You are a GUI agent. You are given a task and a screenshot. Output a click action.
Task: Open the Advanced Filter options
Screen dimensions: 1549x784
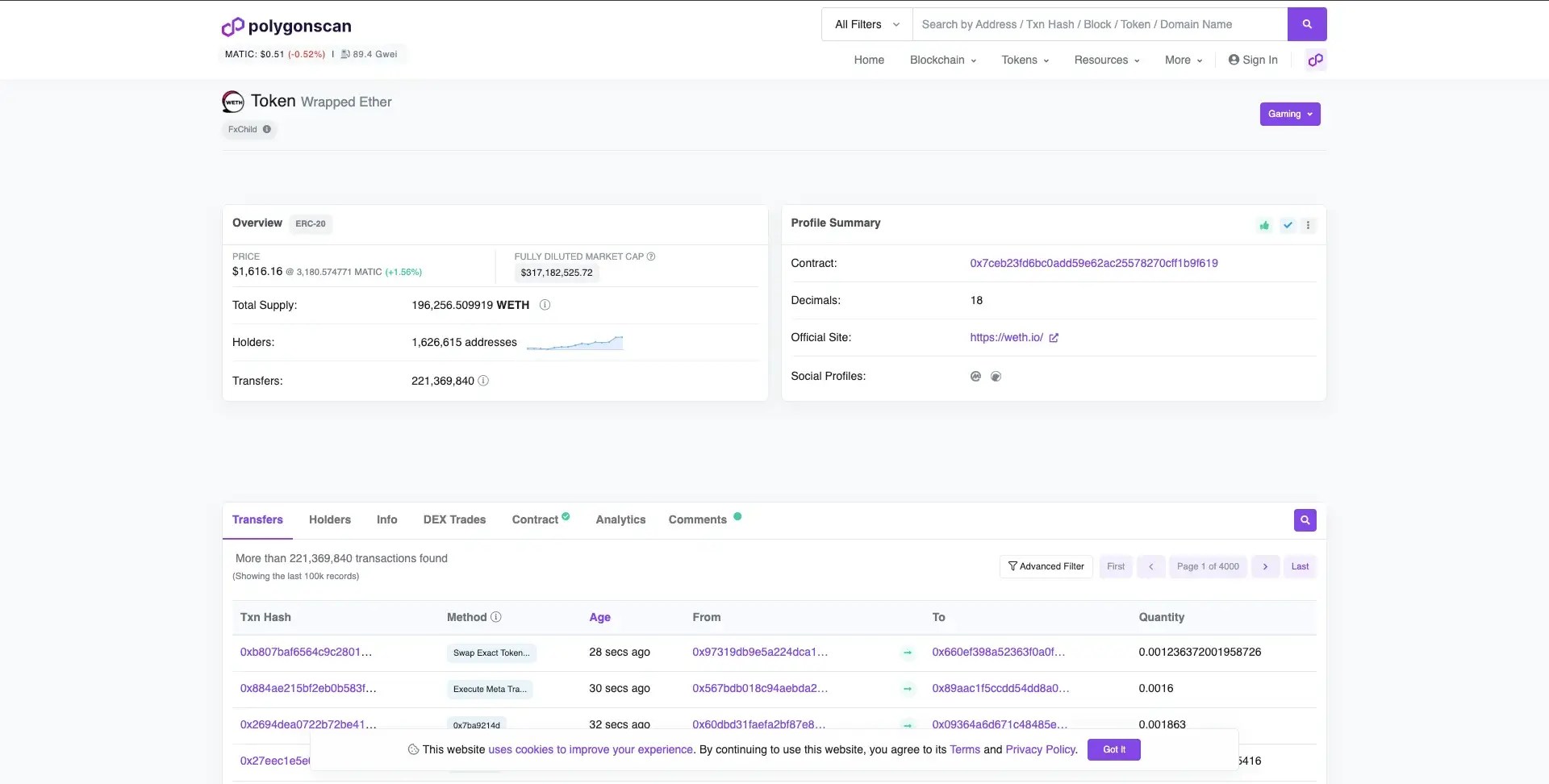(x=1046, y=567)
